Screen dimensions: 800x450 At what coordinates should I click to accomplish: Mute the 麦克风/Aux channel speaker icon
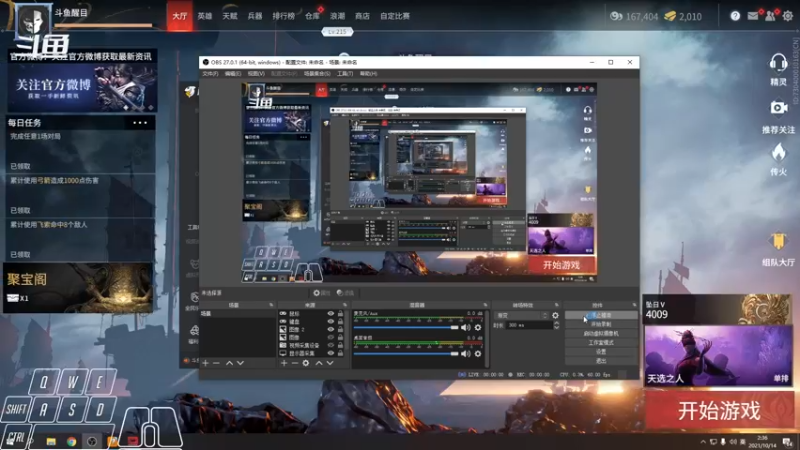coord(465,328)
